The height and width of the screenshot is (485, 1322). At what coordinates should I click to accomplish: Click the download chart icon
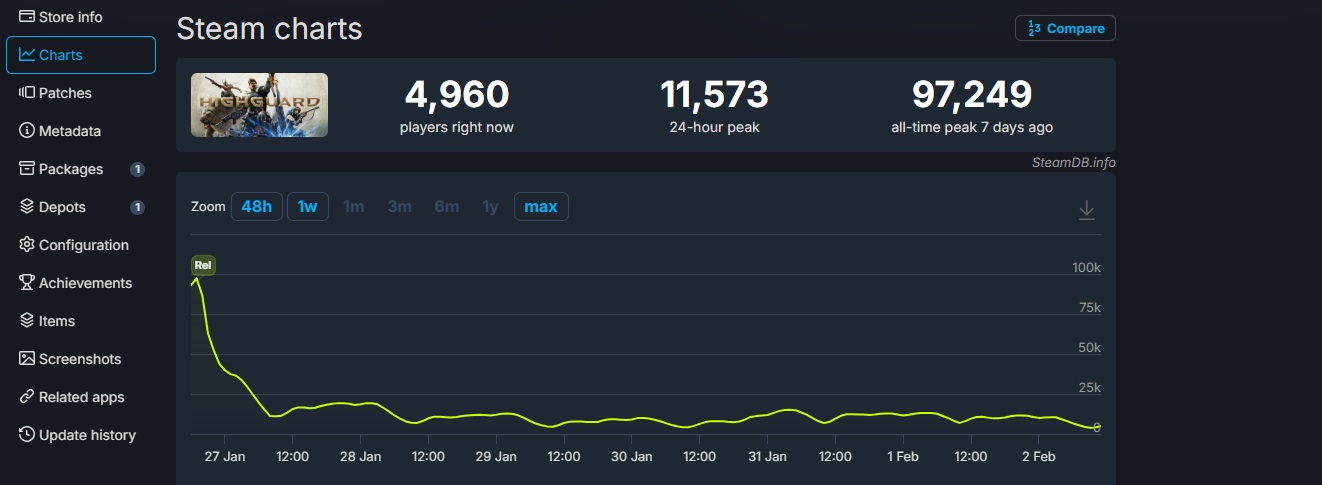tap(1086, 210)
